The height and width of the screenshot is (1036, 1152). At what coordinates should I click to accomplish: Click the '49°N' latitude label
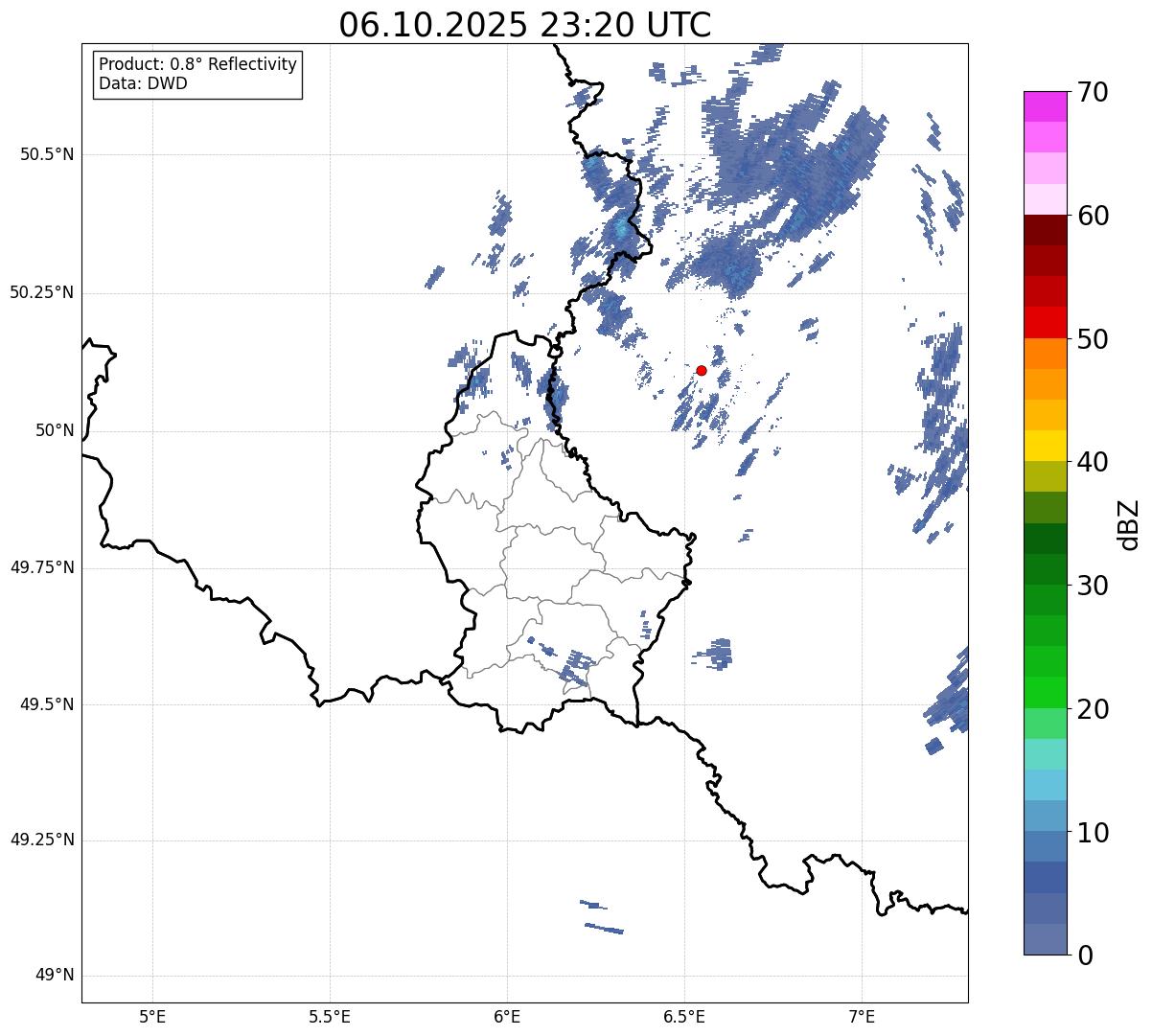click(x=55, y=976)
